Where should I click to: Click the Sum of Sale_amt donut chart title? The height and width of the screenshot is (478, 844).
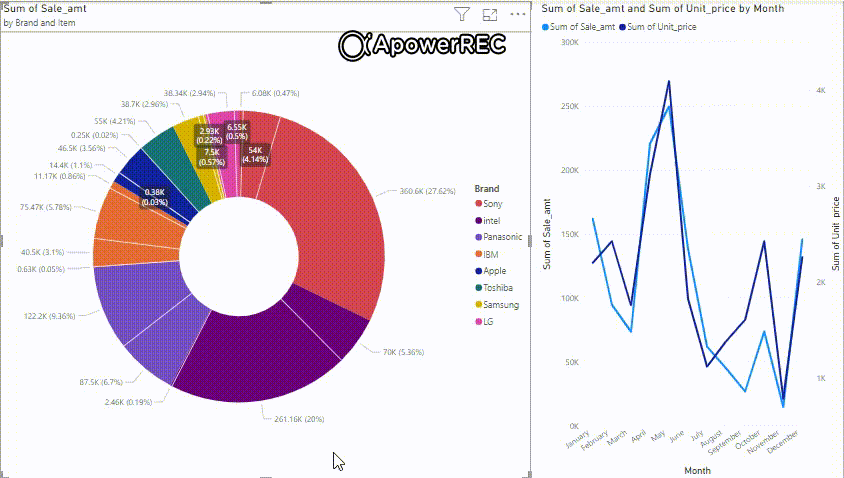(x=45, y=9)
